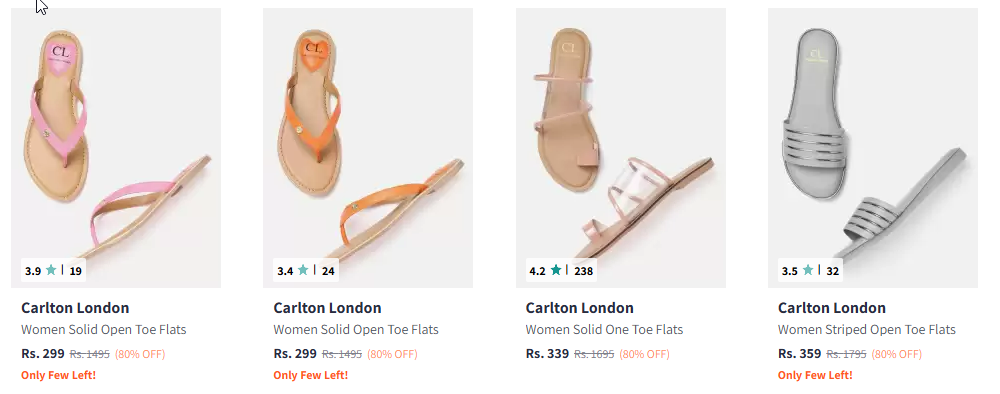Open Carlton London brand for grey slides
This screenshot has width=1000, height=394.
[832, 308]
